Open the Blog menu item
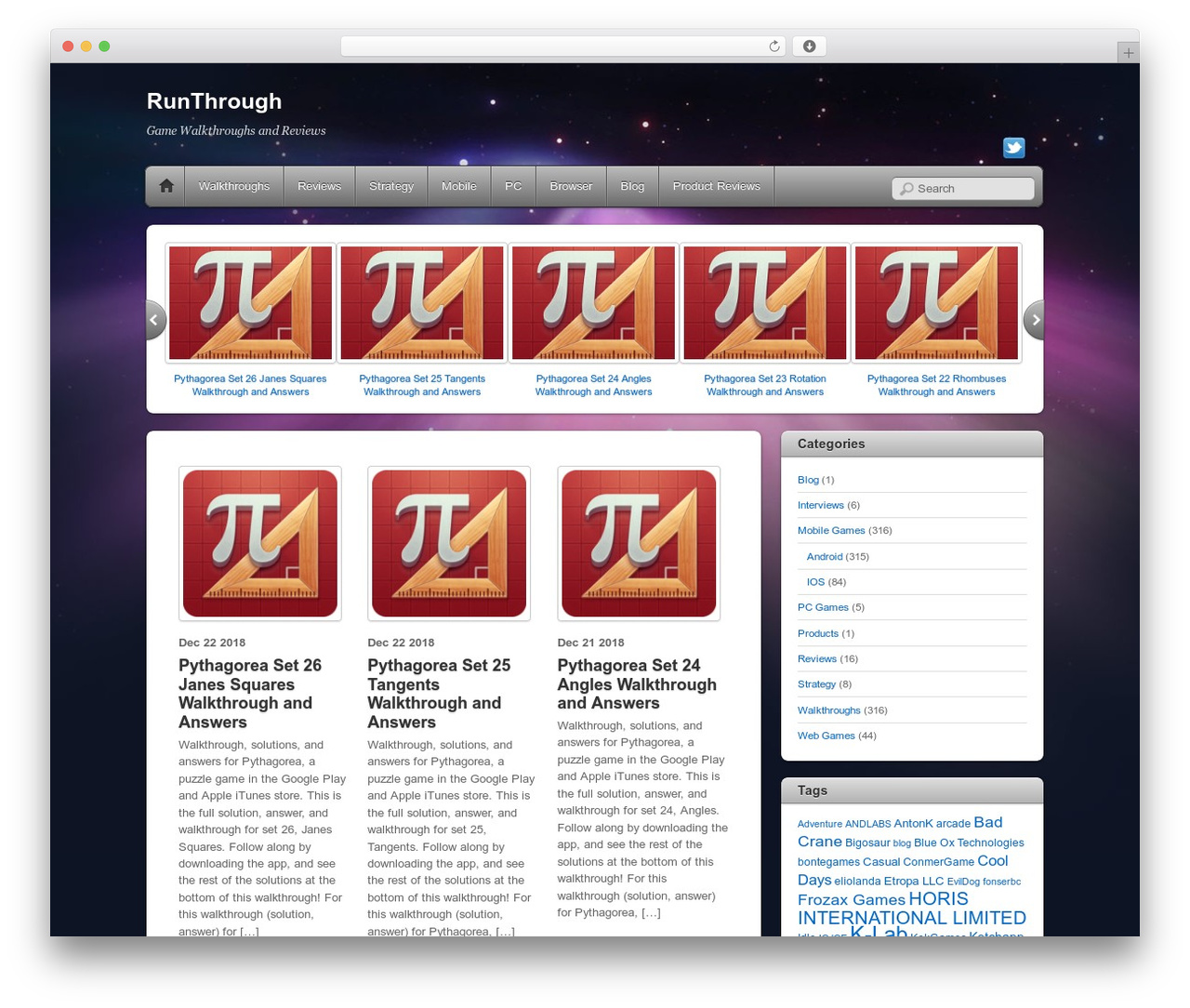This screenshot has width=1190, height=1008. point(632,186)
